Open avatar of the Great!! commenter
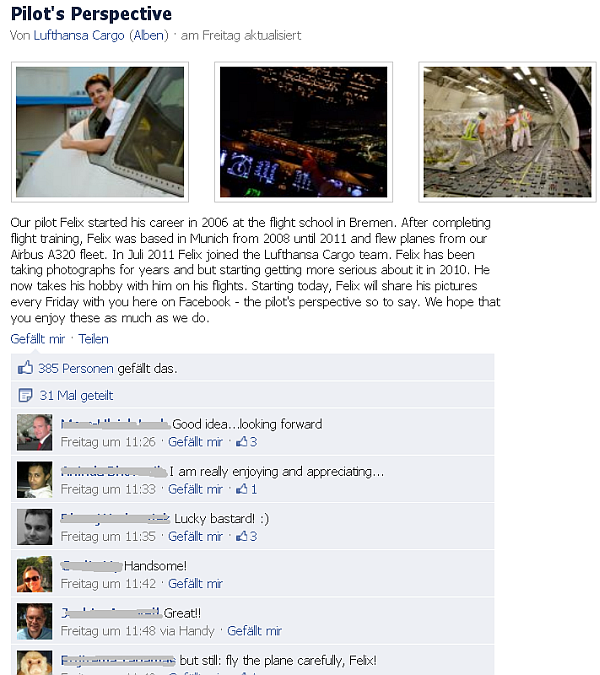Screen dimensions: 600x675 [x=34, y=621]
